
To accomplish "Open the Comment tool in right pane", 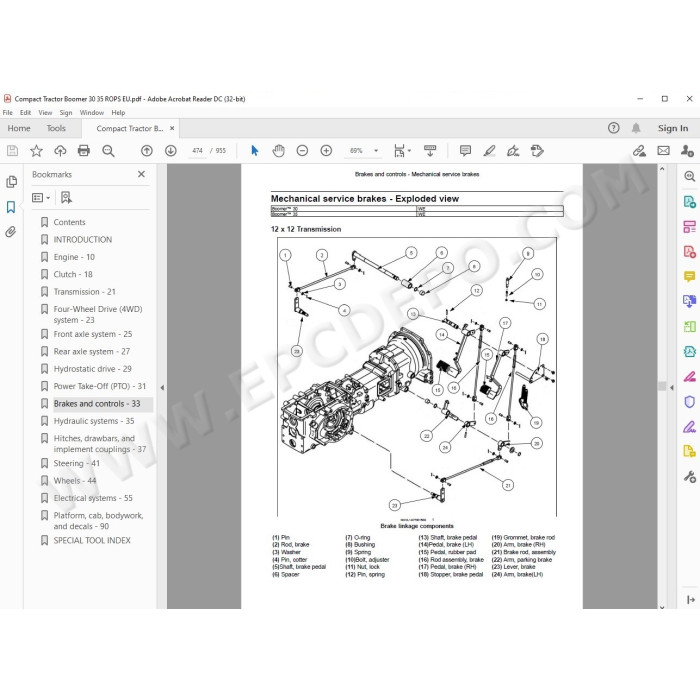I will [x=689, y=277].
